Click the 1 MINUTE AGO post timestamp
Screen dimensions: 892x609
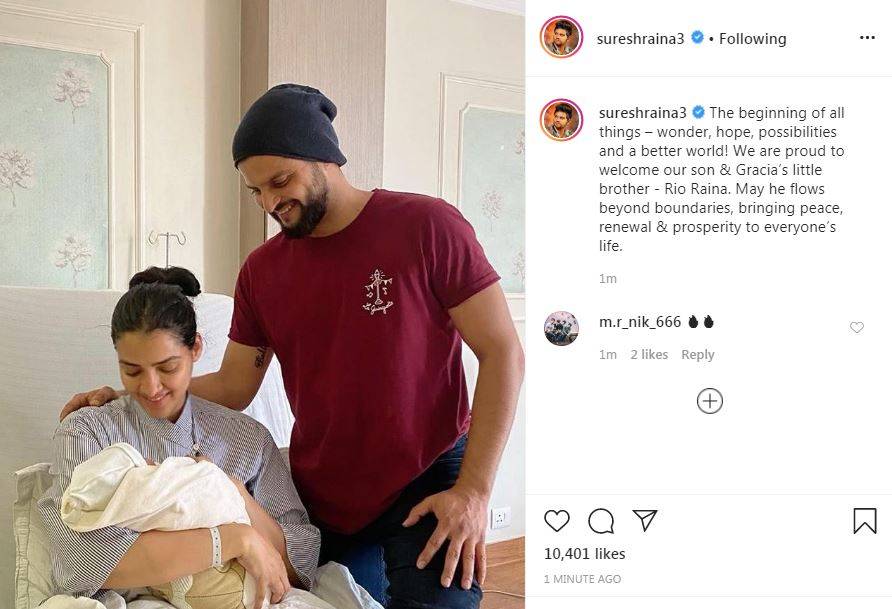pyautogui.click(x=582, y=579)
